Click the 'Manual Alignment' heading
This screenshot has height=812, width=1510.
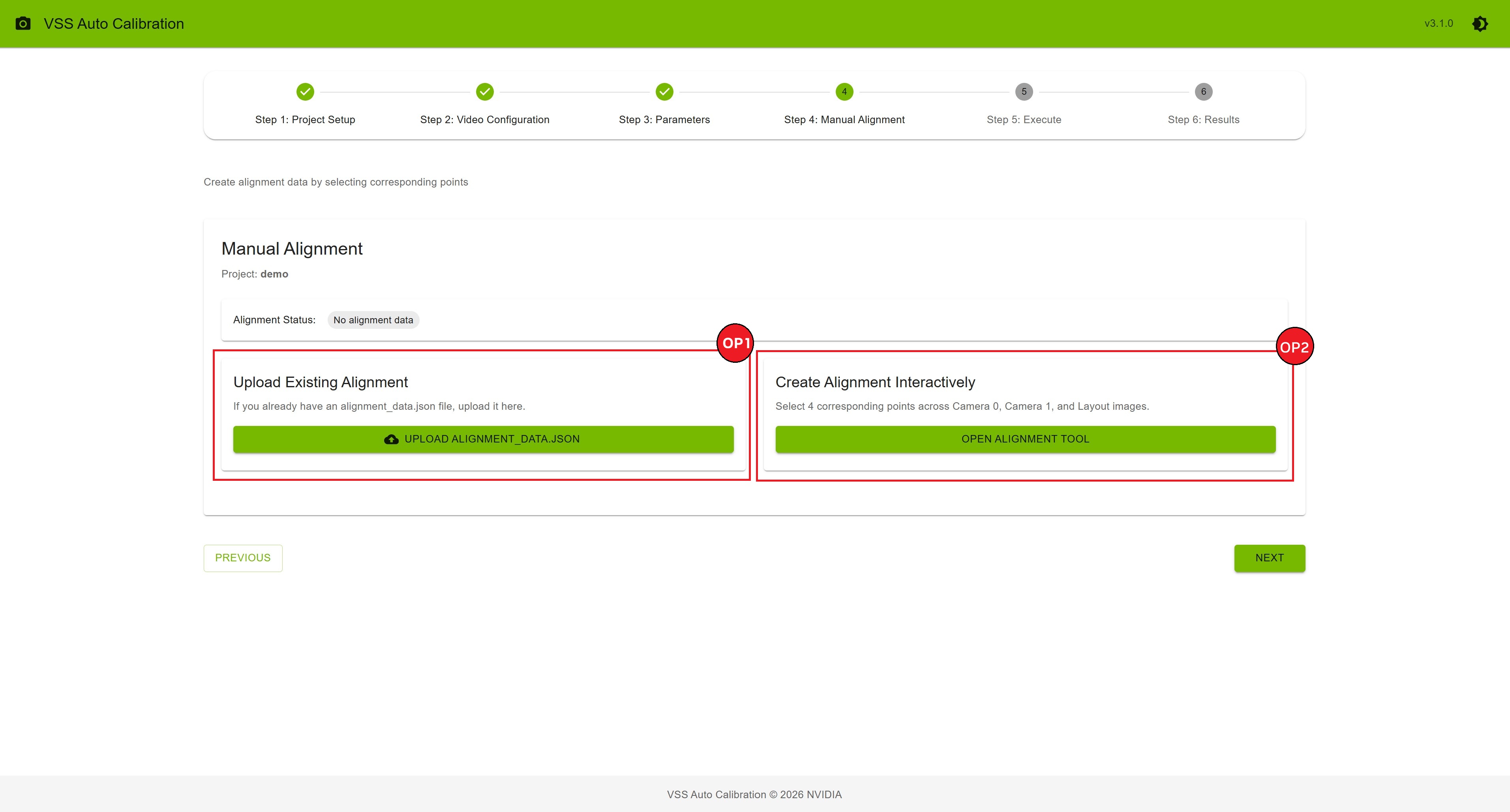292,249
